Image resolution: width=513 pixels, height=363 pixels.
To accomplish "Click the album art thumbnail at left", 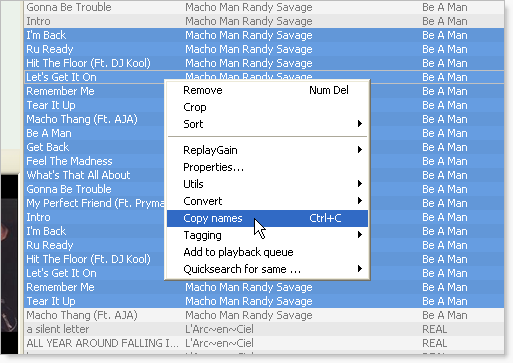I will click(x=9, y=263).
